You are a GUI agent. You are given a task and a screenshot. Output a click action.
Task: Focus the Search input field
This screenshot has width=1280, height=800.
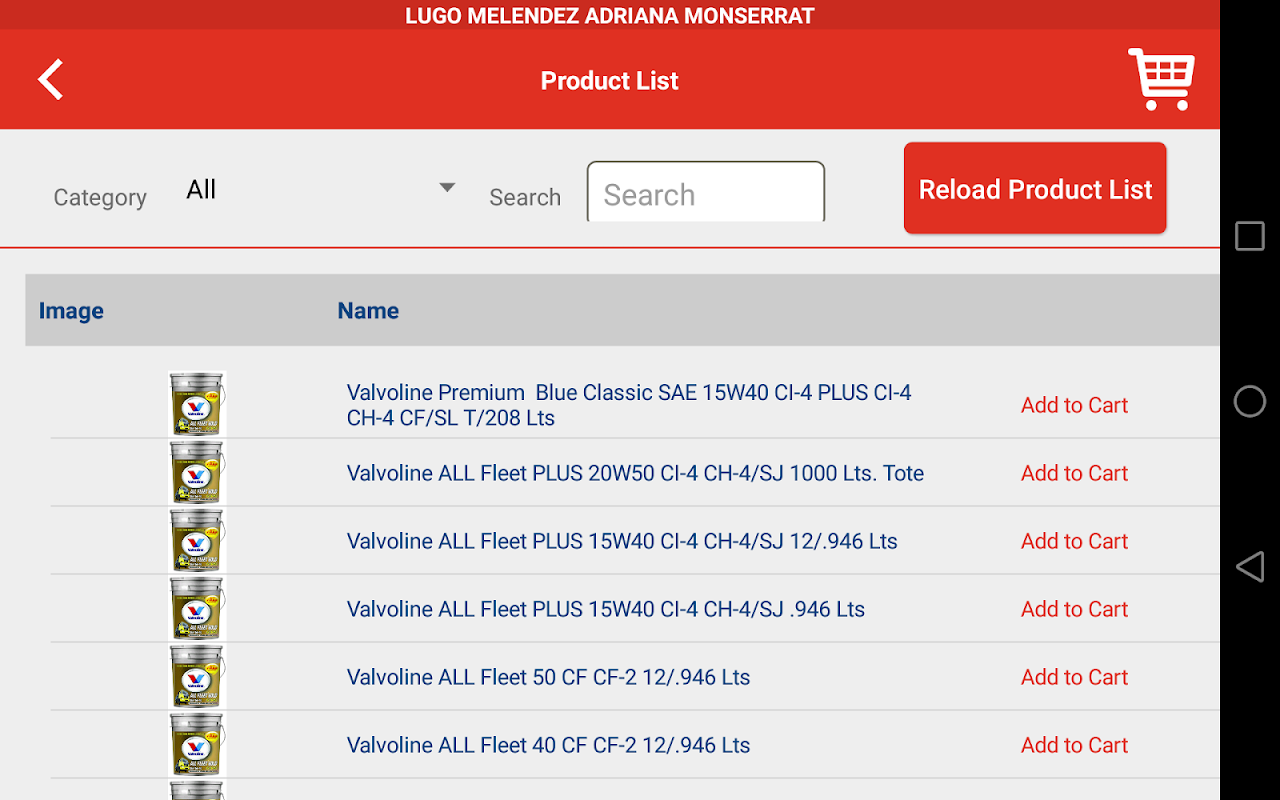point(706,193)
